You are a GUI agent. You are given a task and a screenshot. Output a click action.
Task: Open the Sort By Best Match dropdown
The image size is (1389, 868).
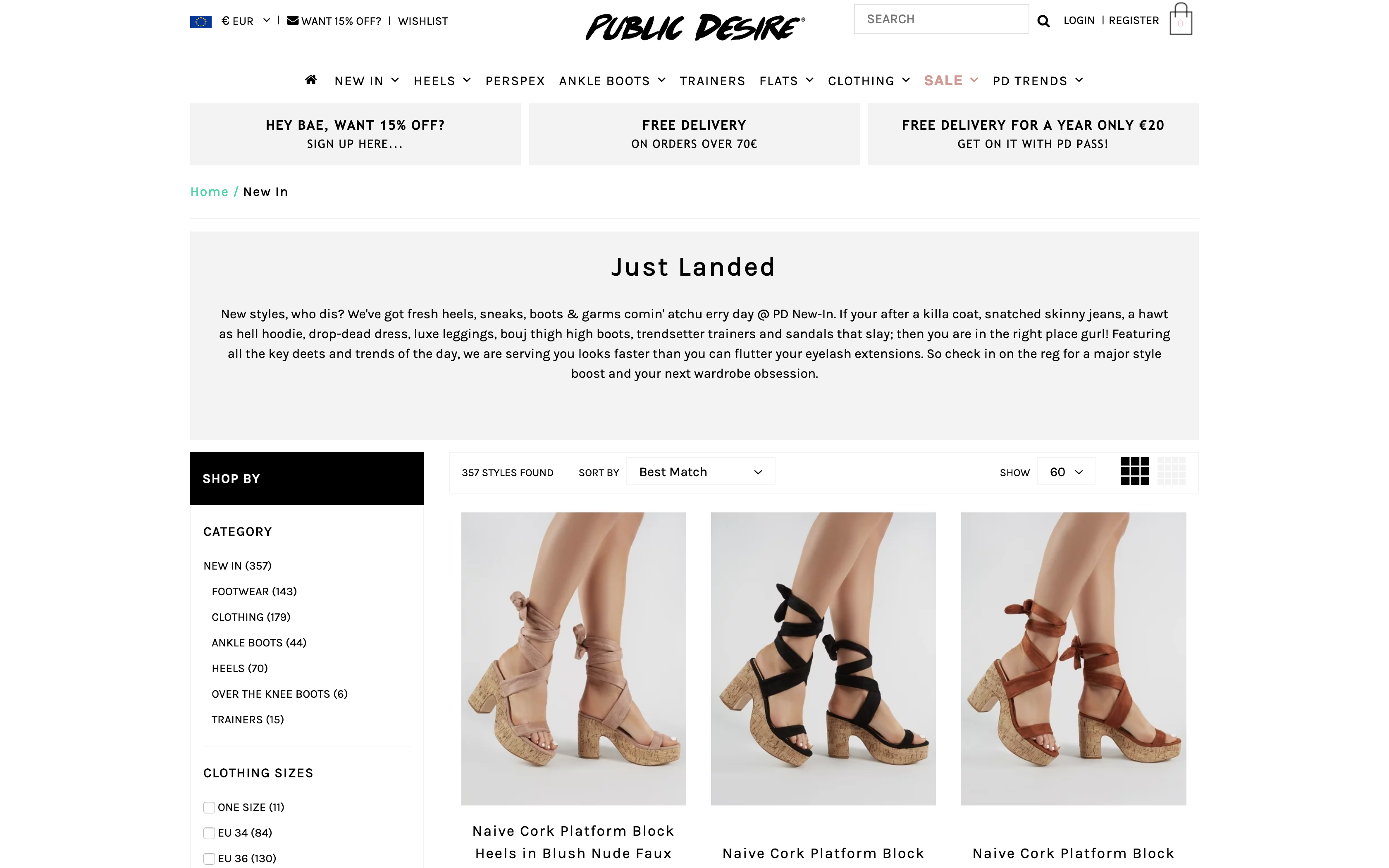click(700, 472)
